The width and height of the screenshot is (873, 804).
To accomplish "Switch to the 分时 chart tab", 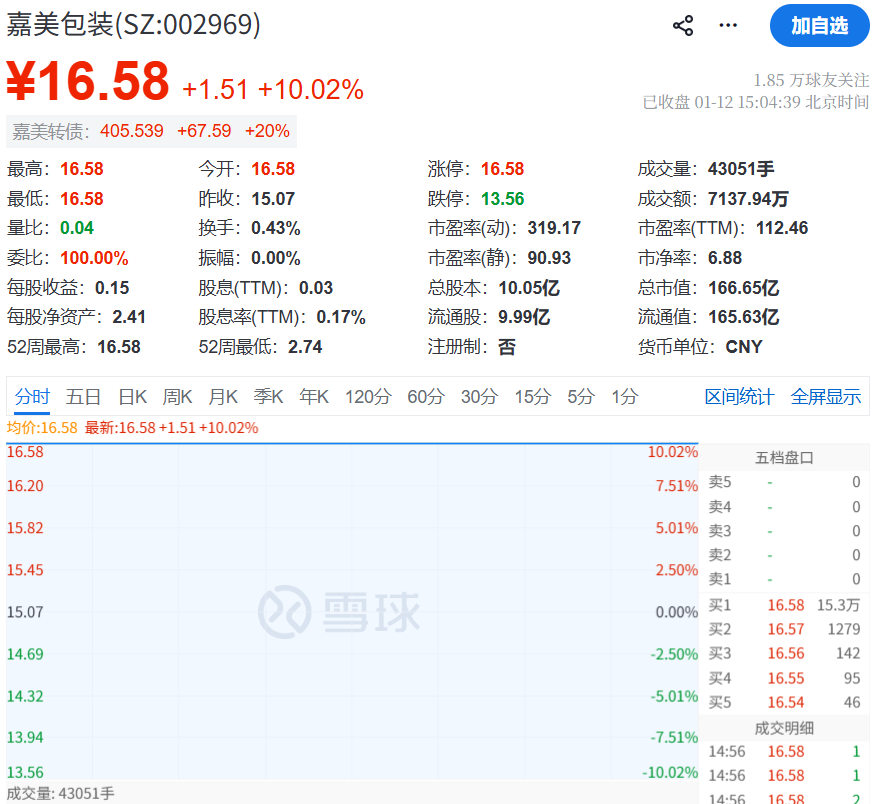I will (x=31, y=396).
